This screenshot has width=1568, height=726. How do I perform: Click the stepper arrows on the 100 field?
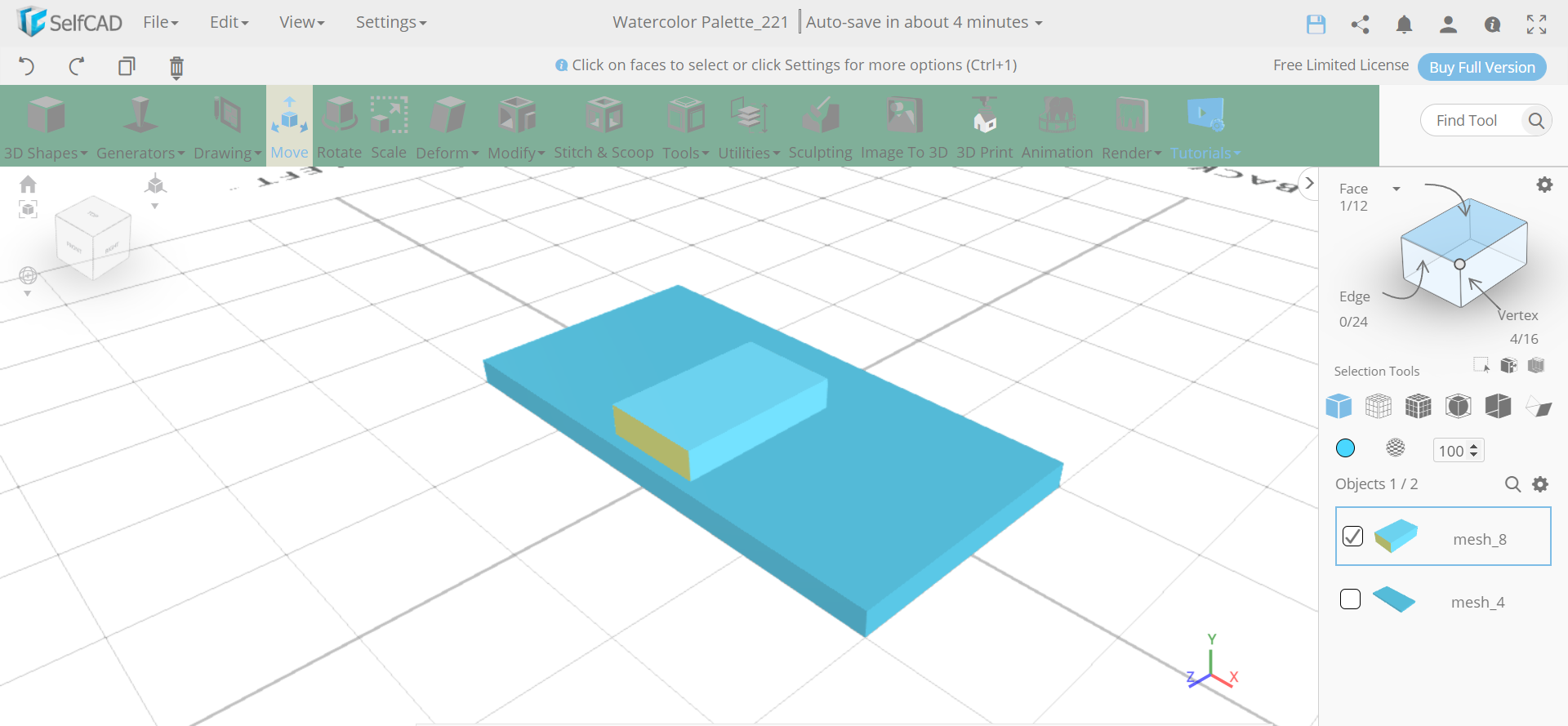click(1474, 450)
